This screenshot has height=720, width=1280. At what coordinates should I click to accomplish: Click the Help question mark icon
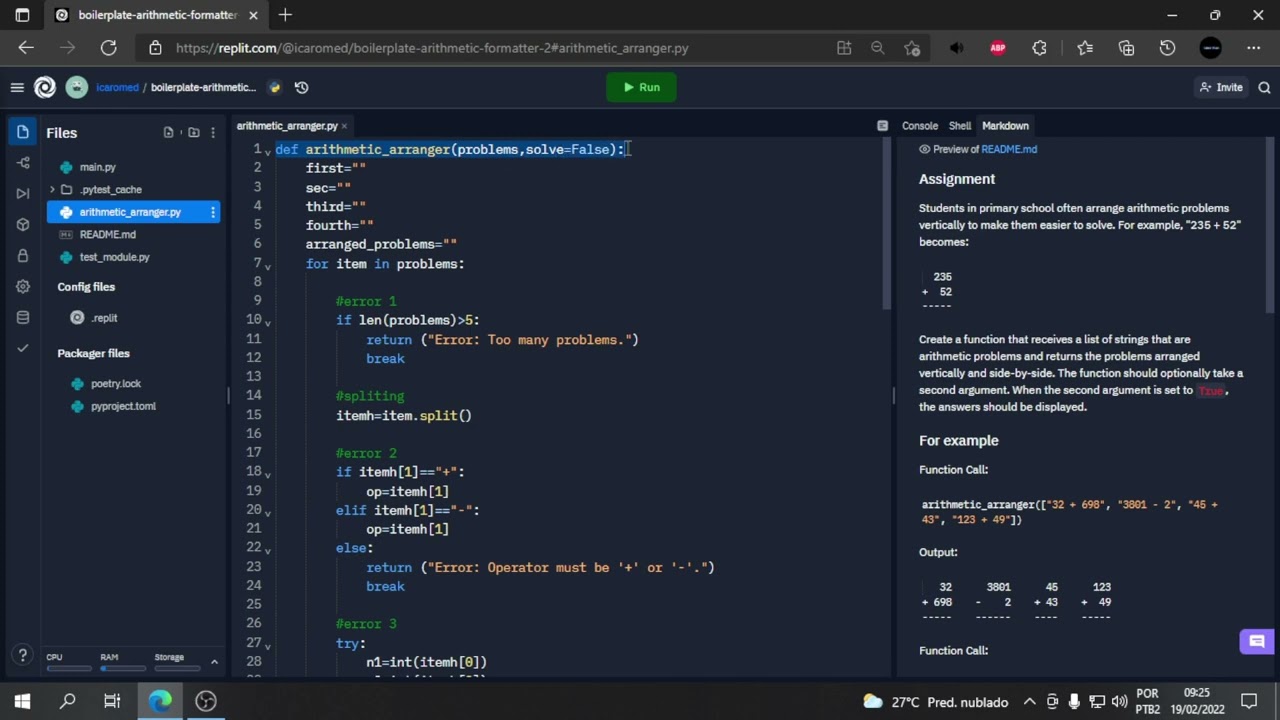click(22, 657)
